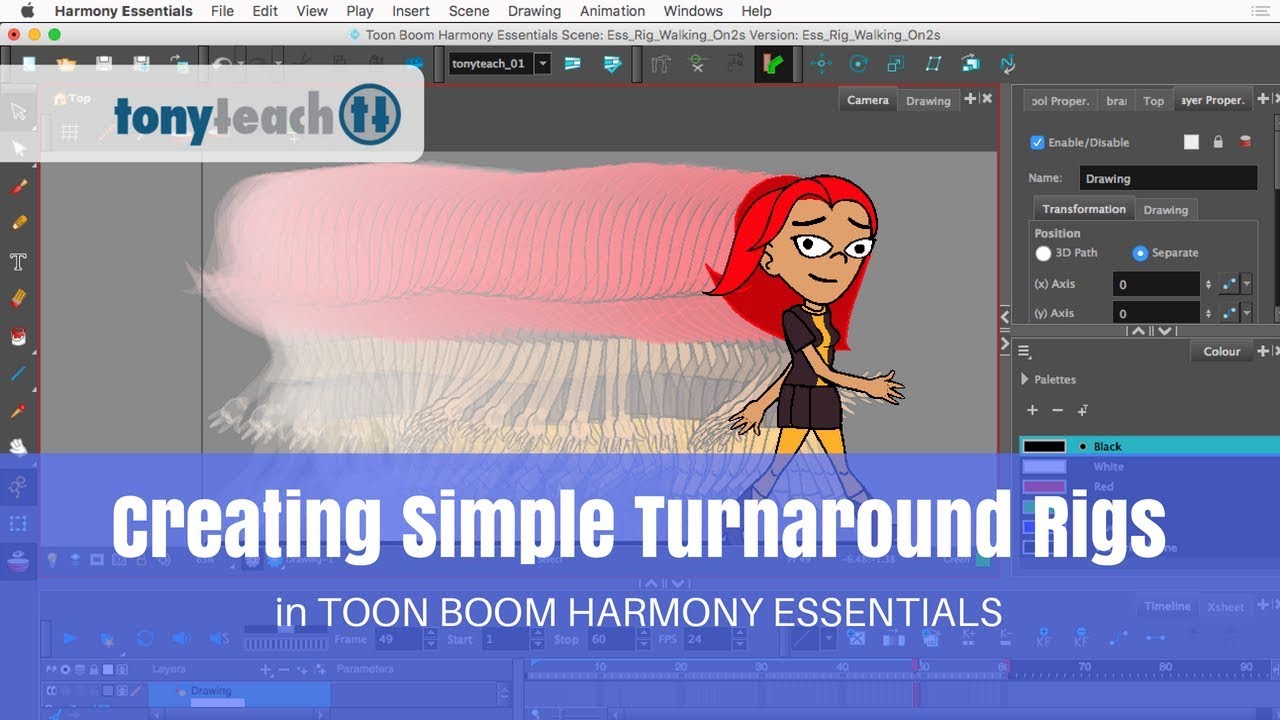Click the hammer-shaped tool icon
Screen dimensions: 1280x720
pos(660,64)
